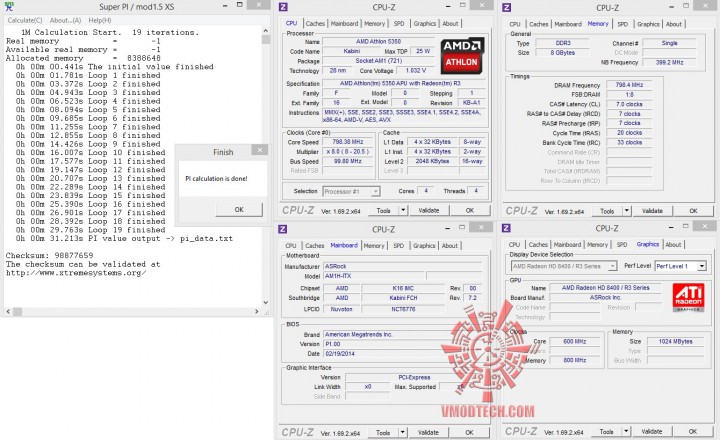
Task: Open the About menu in Super PI
Action: [65, 20]
